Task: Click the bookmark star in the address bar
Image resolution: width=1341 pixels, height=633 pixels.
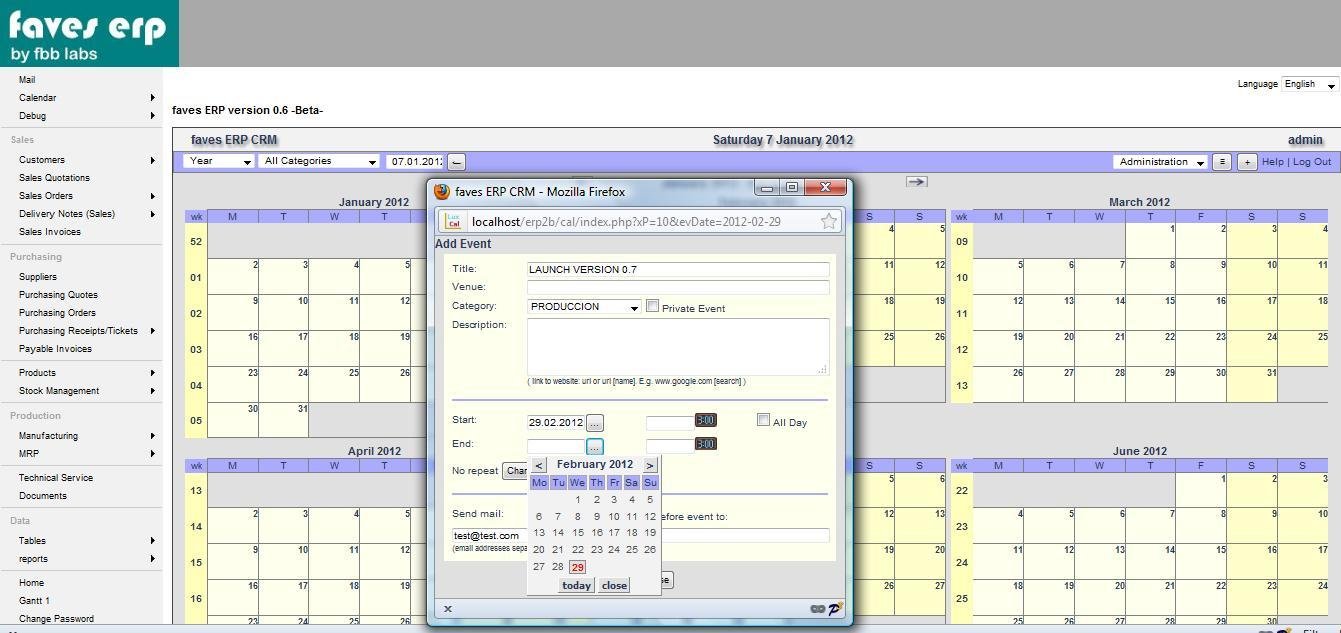Action: pyautogui.click(x=829, y=221)
